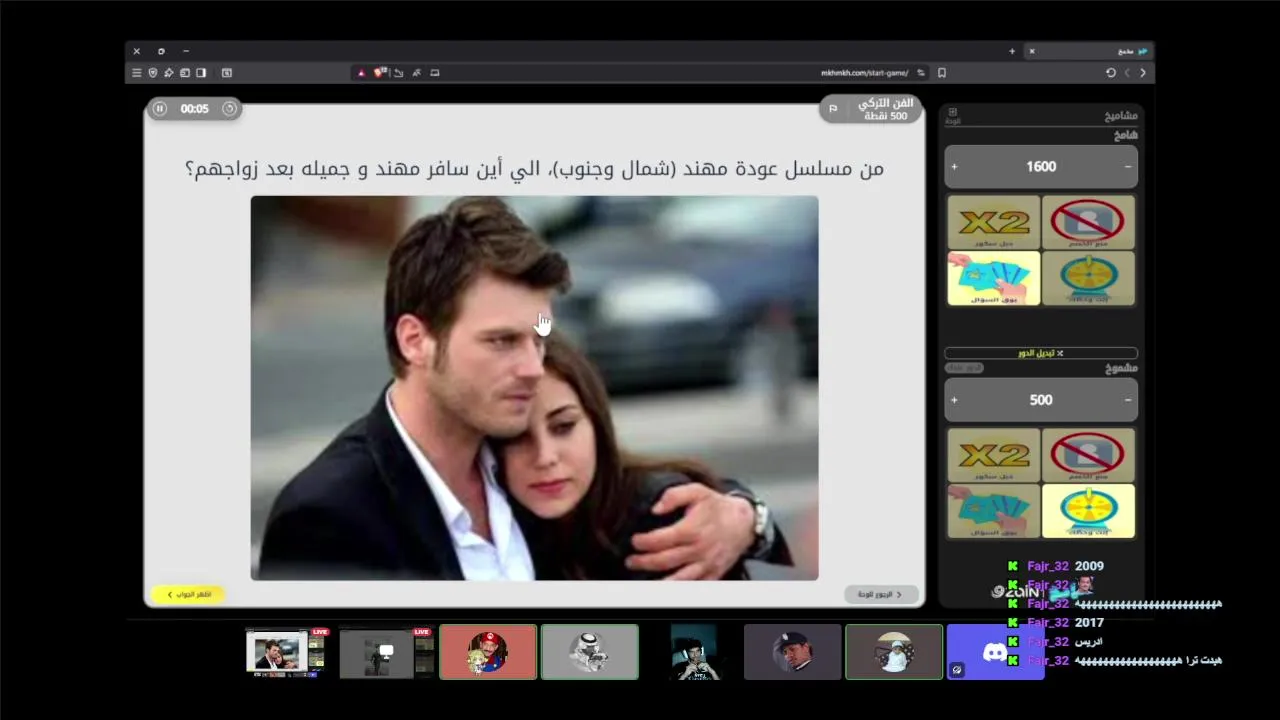Screen dimensions: 1280x720
Task: Click the share arrow icon in toolbar
Action: point(399,73)
